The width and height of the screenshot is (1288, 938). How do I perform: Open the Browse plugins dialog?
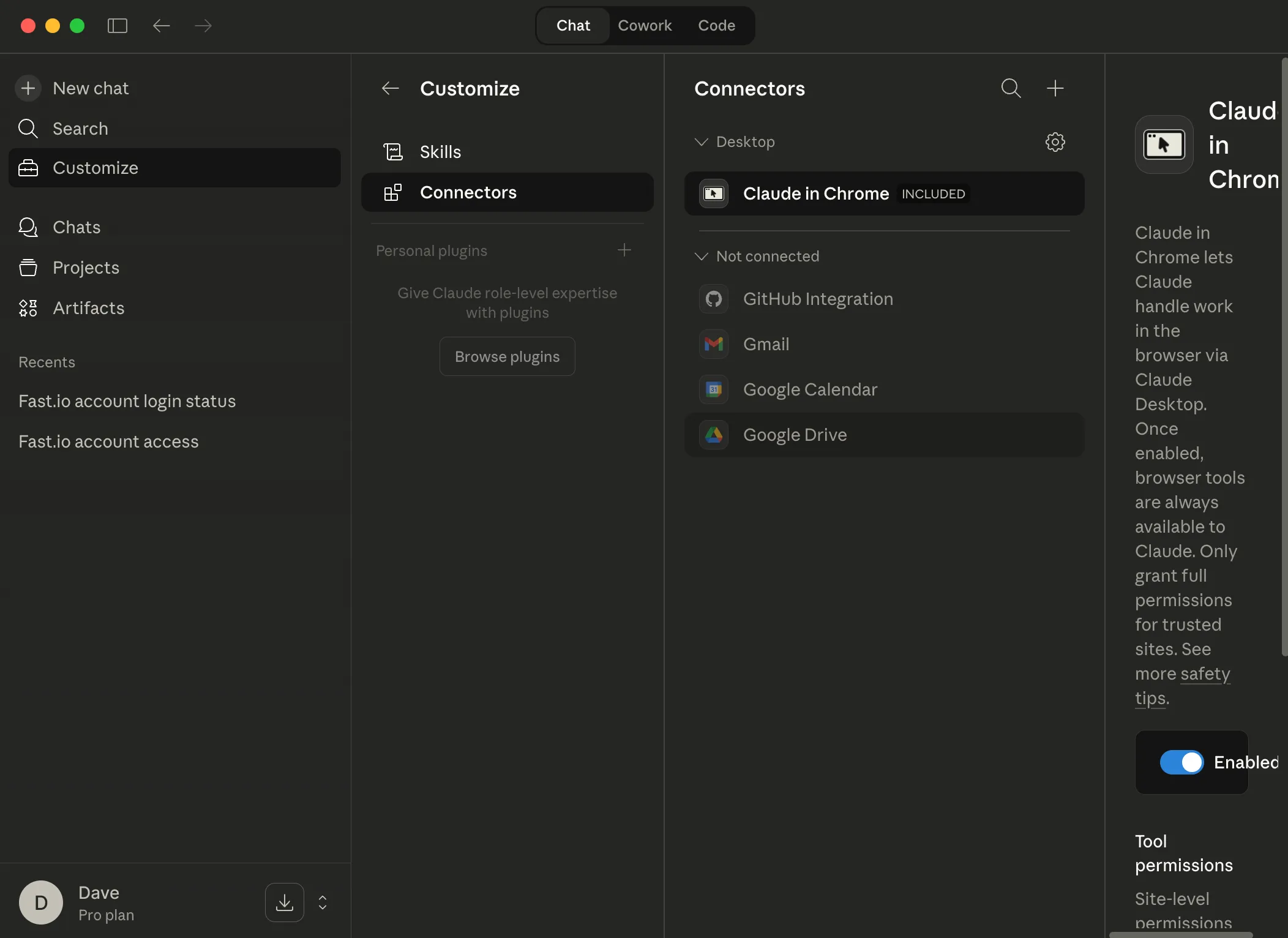[507, 356]
